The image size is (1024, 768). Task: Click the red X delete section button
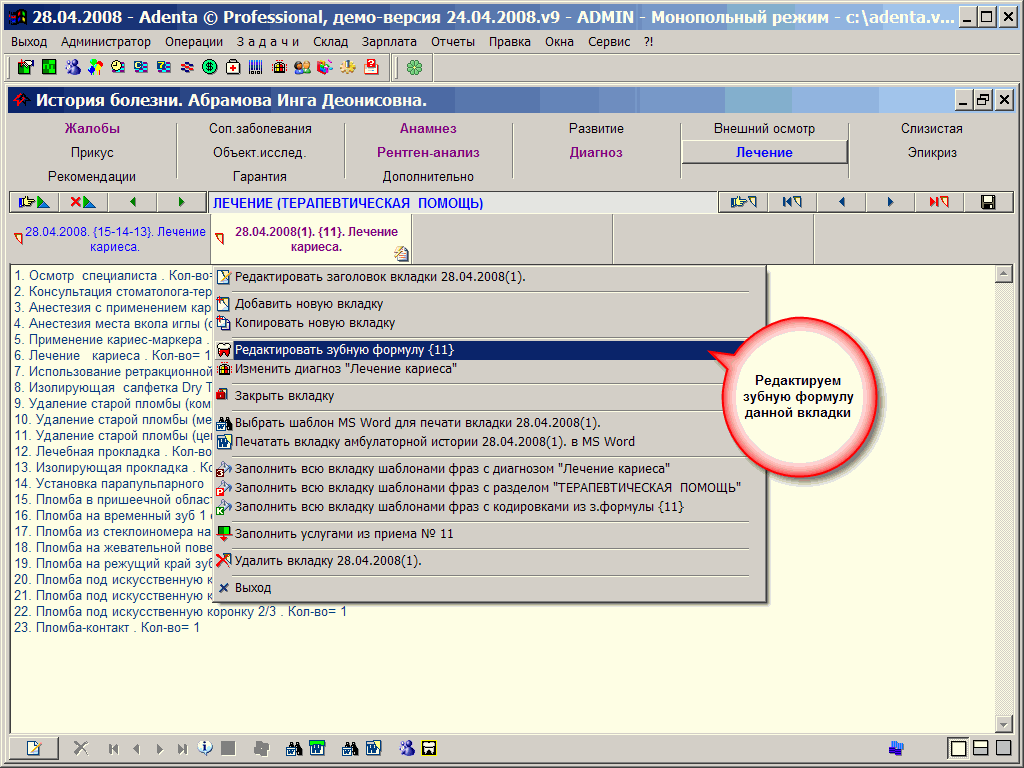pyautogui.click(x=83, y=202)
